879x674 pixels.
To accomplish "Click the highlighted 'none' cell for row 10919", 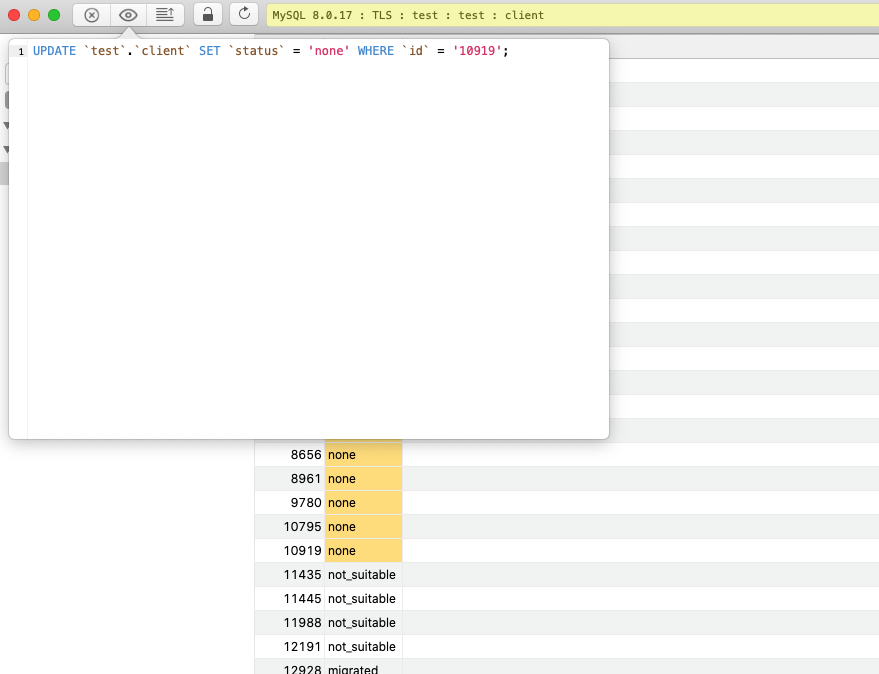I will click(x=363, y=550).
